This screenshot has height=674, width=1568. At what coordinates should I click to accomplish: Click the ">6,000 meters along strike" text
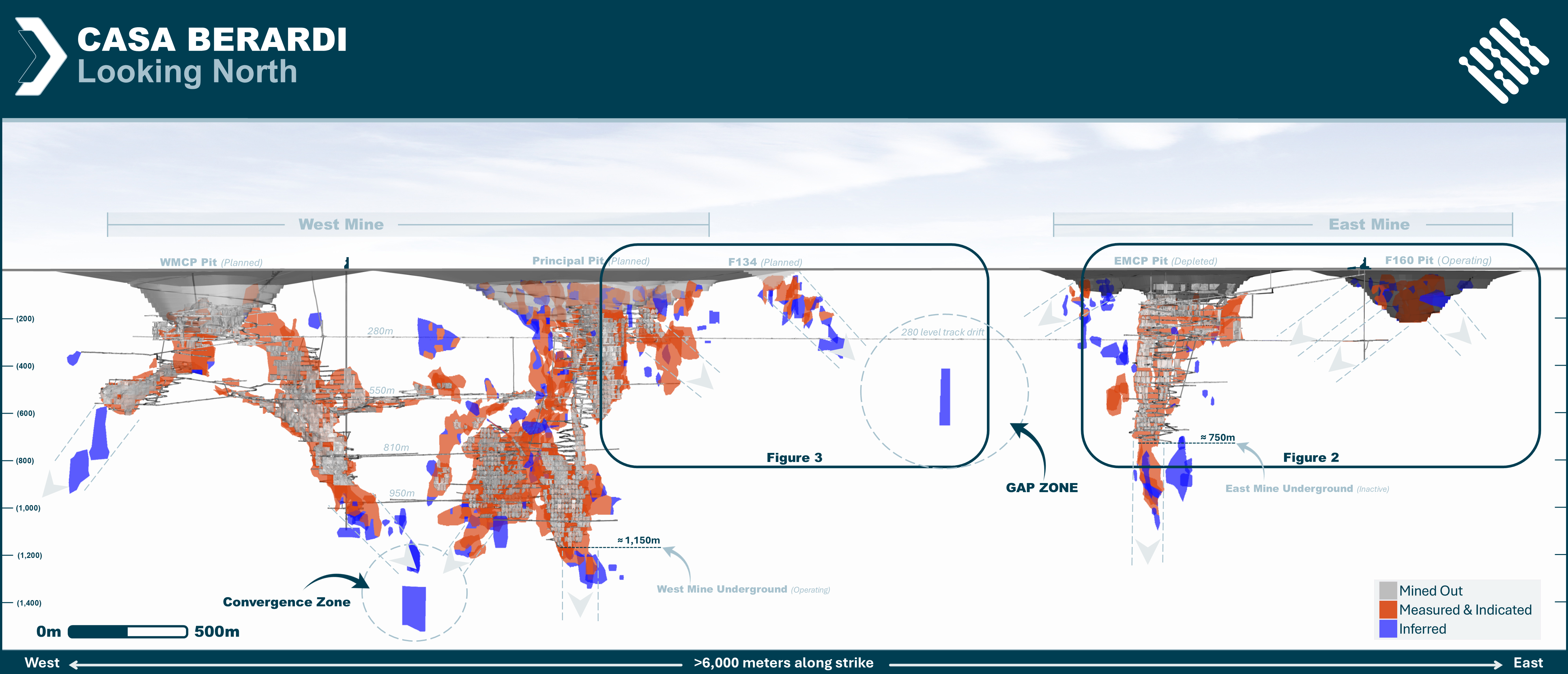coord(784,662)
